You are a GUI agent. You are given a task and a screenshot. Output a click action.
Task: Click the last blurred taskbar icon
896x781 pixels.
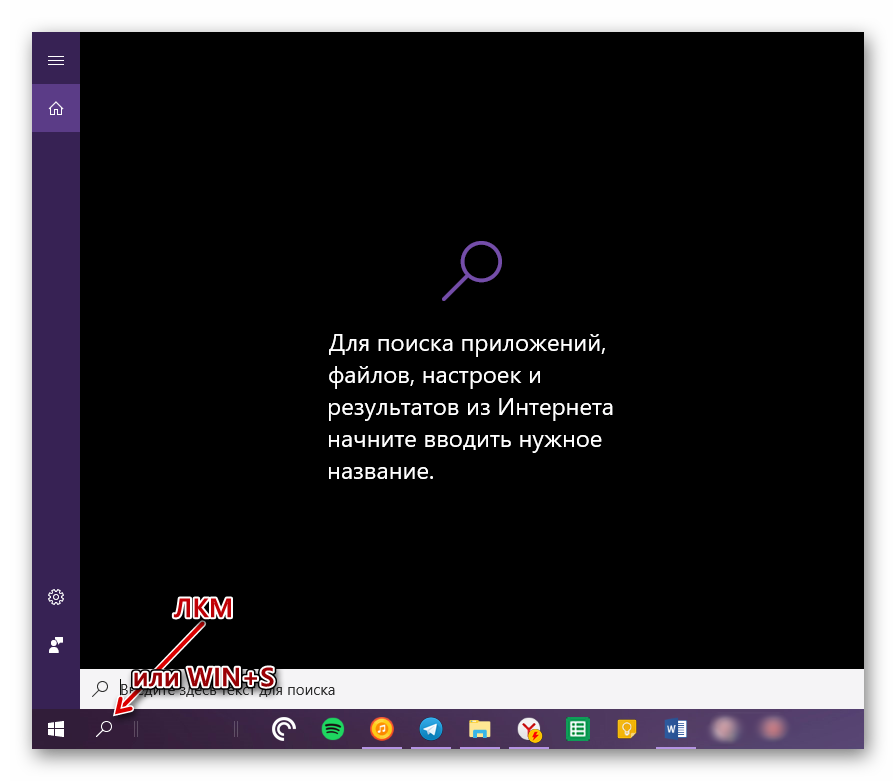pos(771,730)
